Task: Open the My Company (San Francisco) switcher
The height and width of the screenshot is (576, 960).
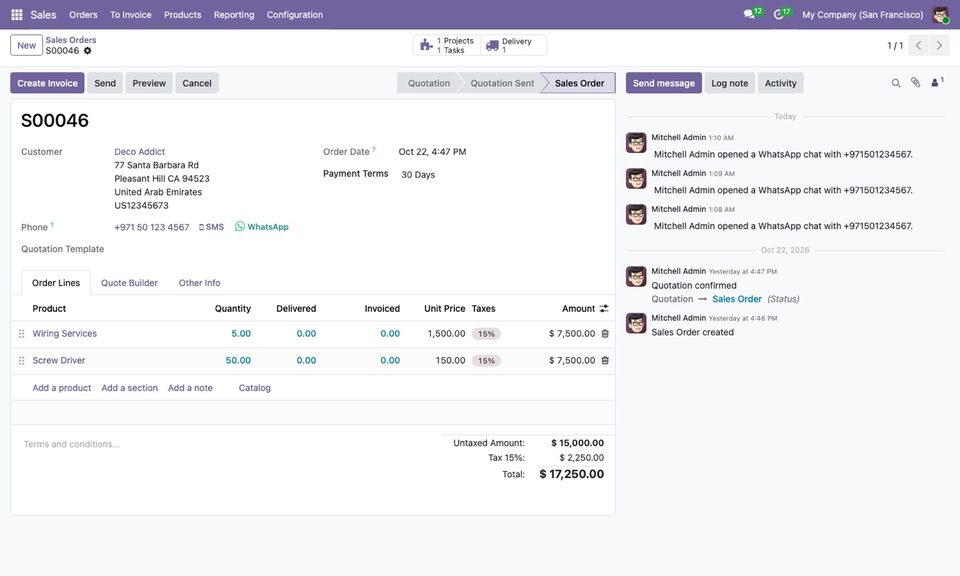Action: click(863, 15)
